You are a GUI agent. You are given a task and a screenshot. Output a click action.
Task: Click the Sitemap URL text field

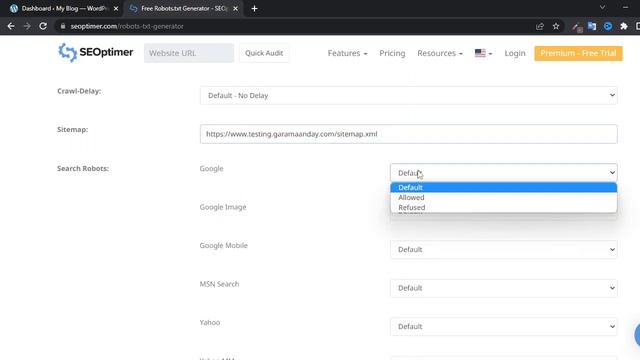point(409,134)
